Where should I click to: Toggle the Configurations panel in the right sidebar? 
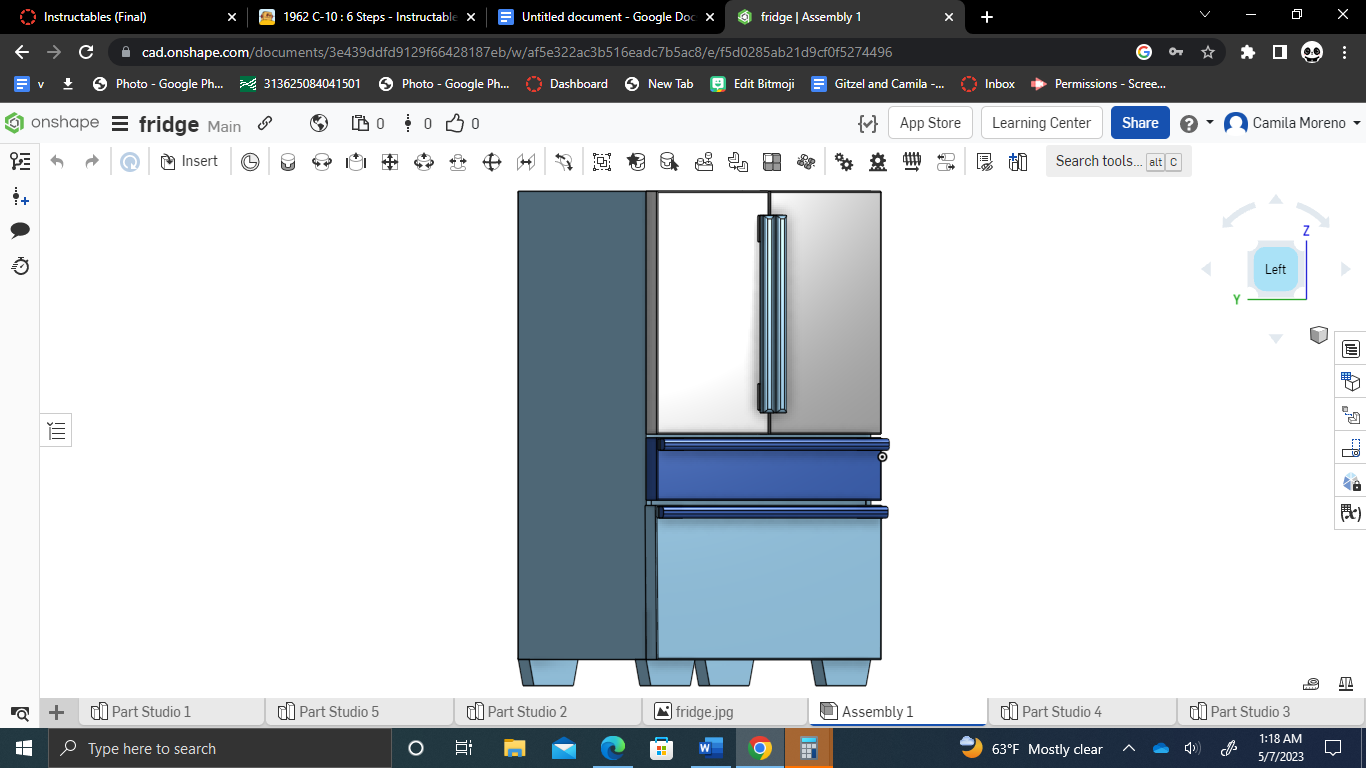pos(1350,381)
